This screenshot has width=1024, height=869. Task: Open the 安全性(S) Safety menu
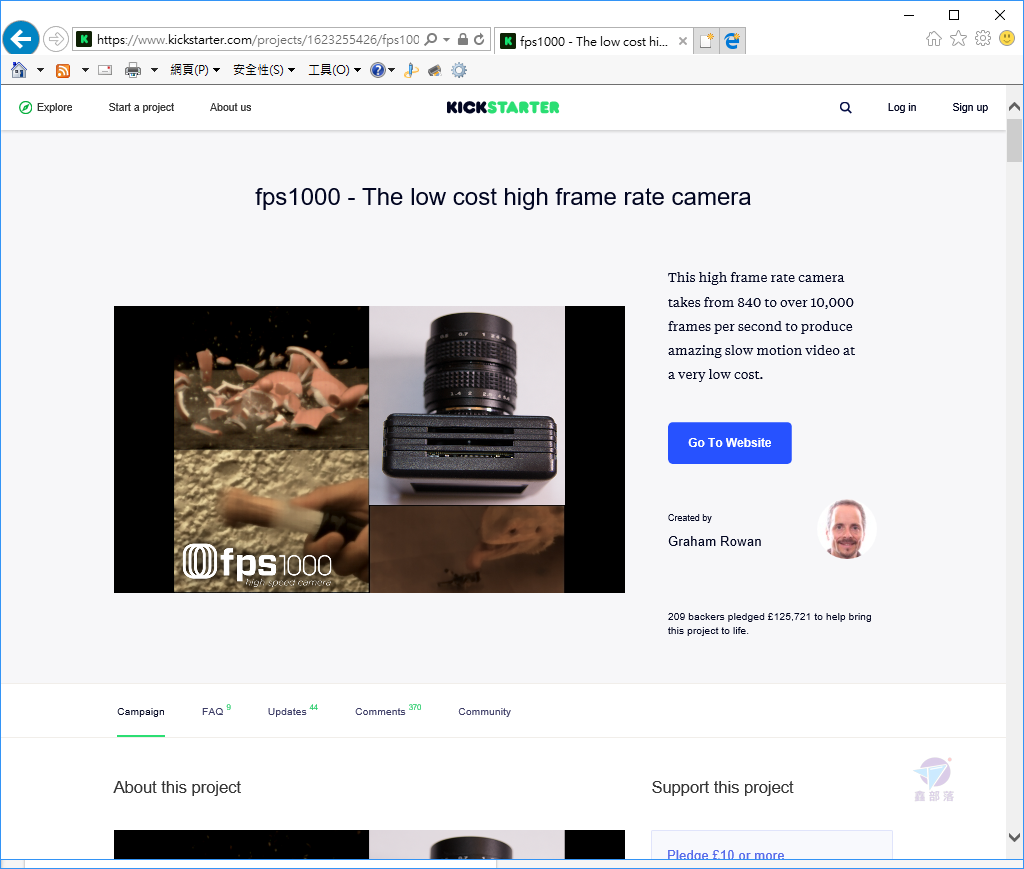click(x=264, y=70)
